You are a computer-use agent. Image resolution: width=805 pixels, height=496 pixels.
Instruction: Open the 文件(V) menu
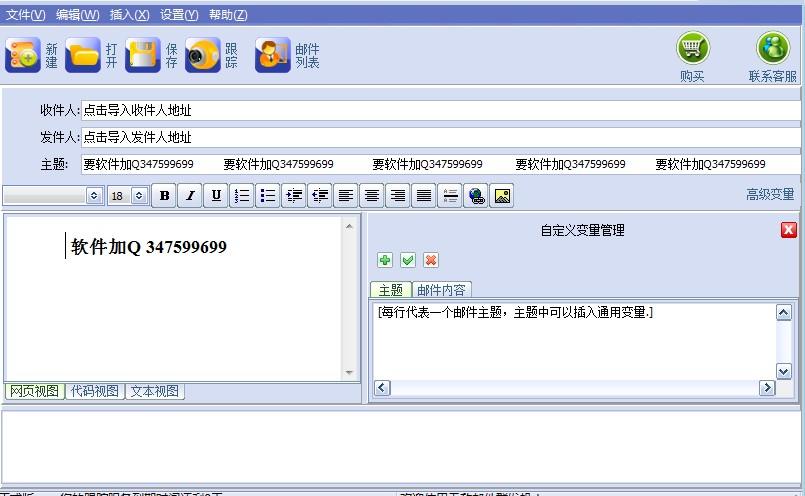point(26,15)
